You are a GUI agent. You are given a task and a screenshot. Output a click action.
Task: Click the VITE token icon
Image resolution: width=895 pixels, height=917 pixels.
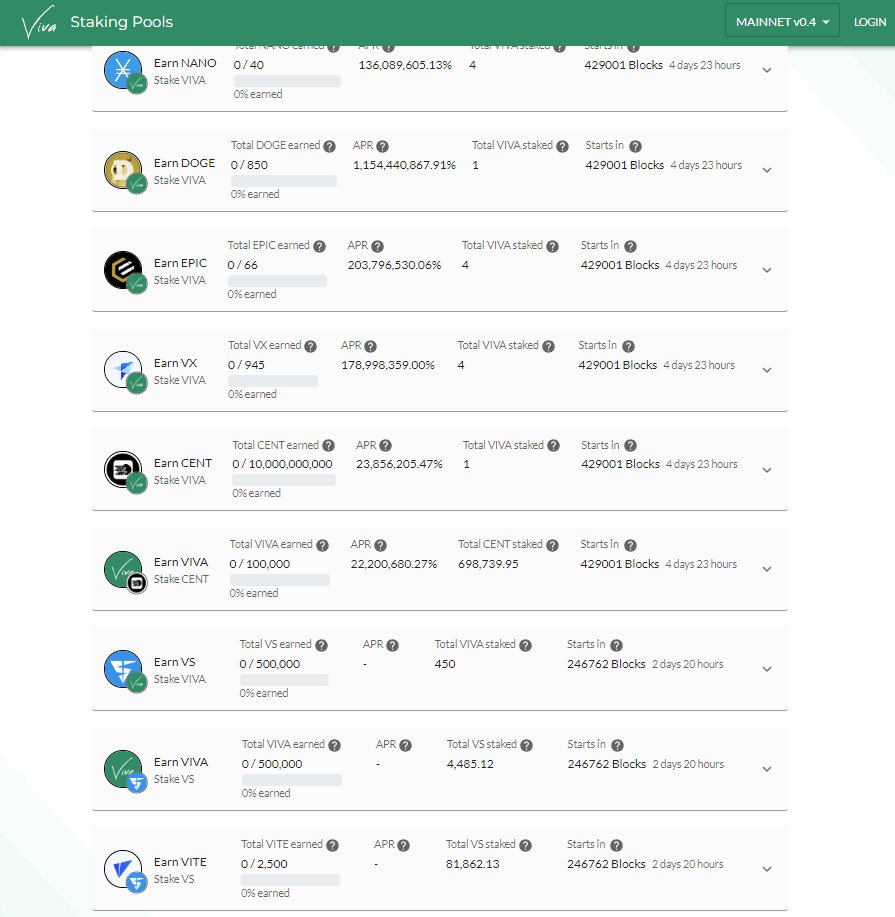tap(123, 869)
